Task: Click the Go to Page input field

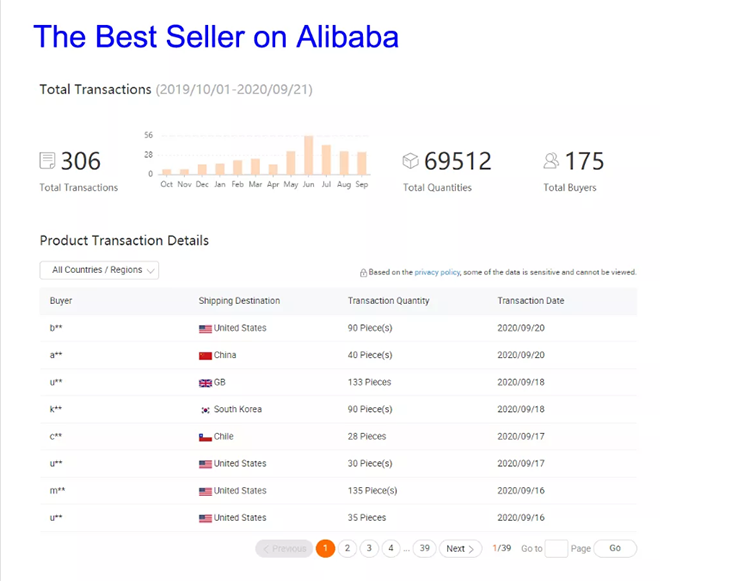Action: coord(556,549)
